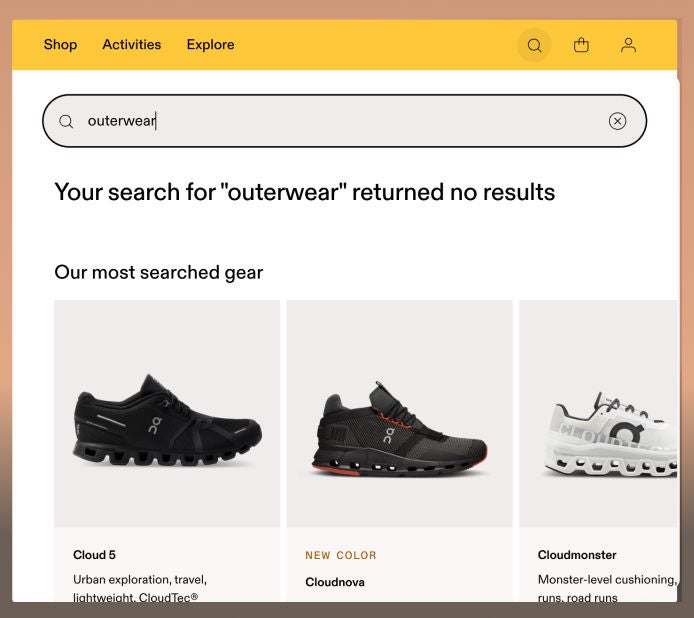Image resolution: width=694 pixels, height=618 pixels.
Task: Focus the search field containing "outerwear"
Action: point(340,121)
